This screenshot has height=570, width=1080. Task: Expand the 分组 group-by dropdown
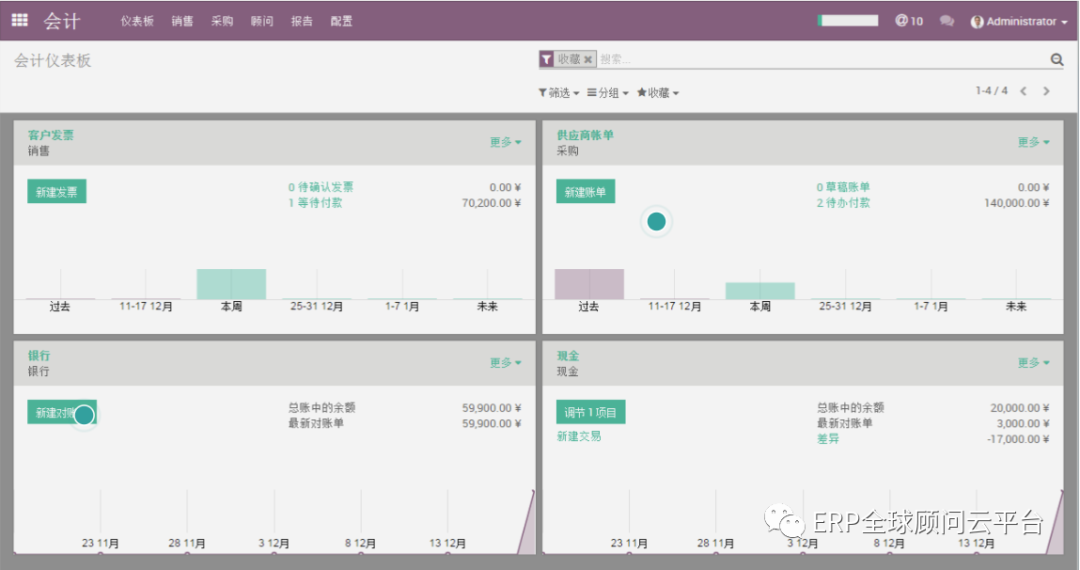pos(607,93)
